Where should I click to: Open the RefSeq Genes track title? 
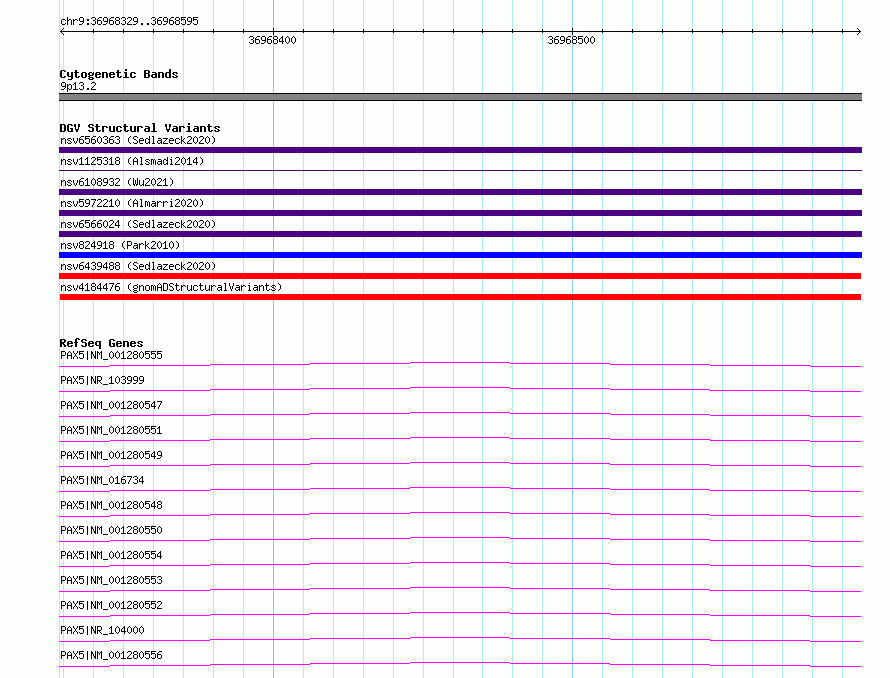point(101,343)
